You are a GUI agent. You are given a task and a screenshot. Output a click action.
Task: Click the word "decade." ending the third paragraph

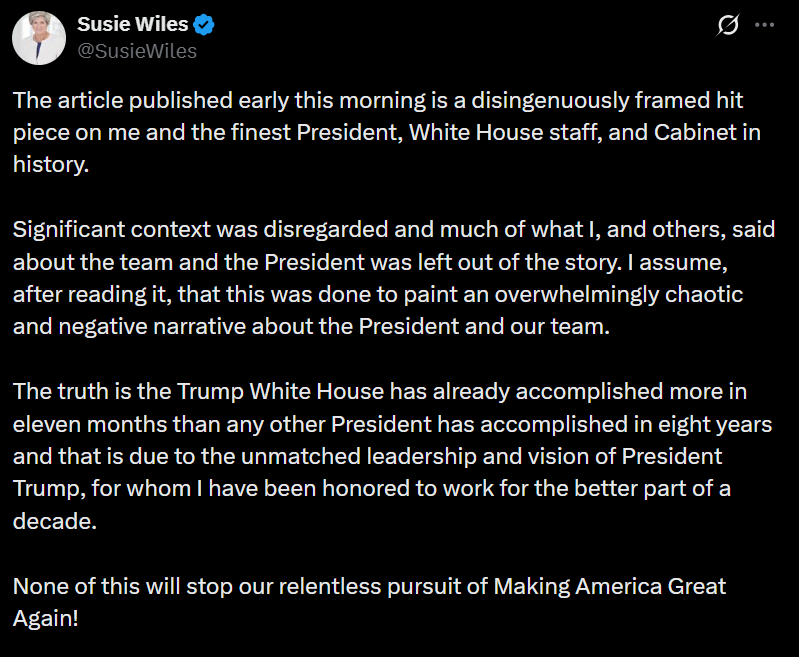click(x=55, y=521)
